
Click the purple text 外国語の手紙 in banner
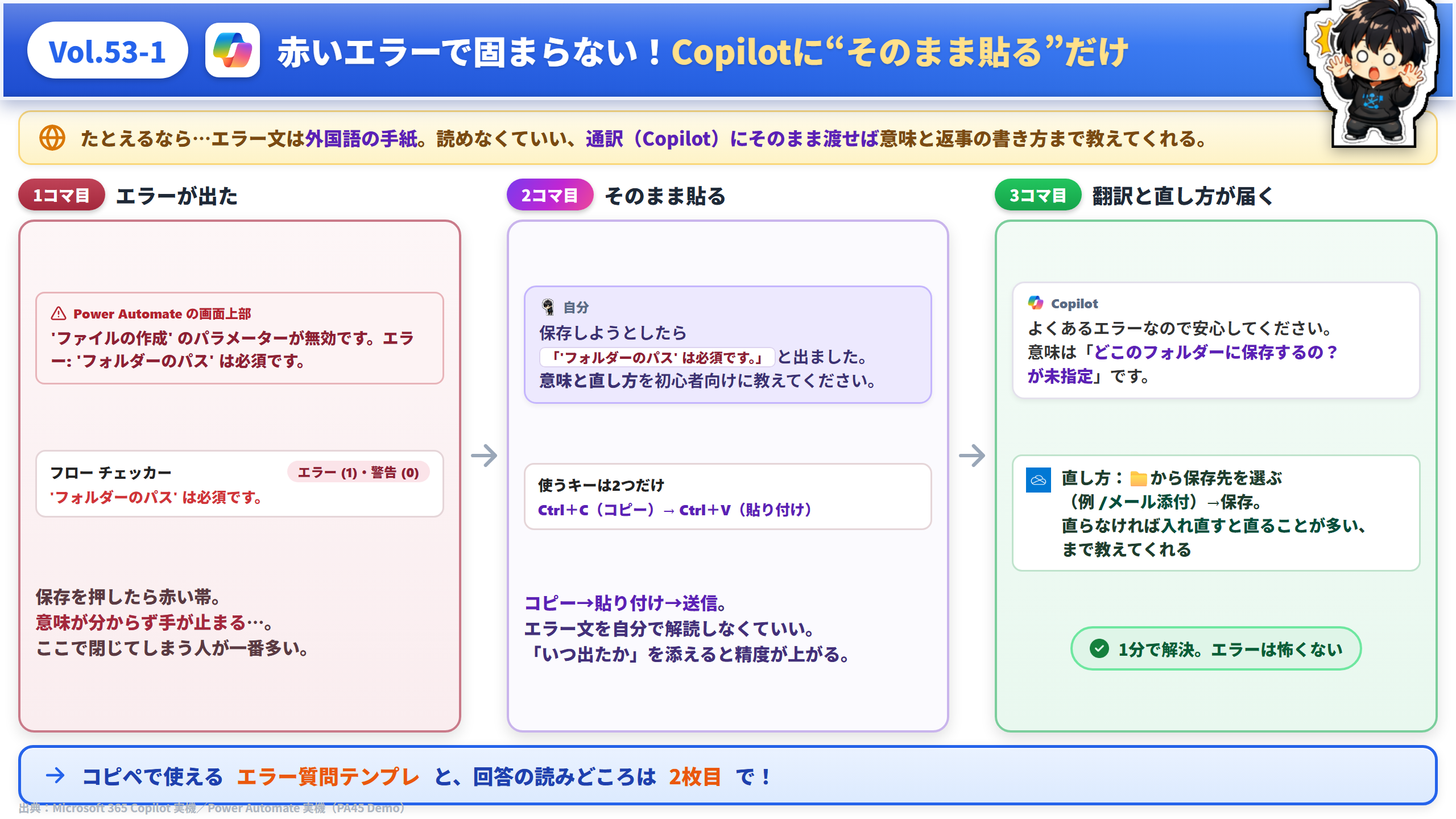[x=361, y=138]
